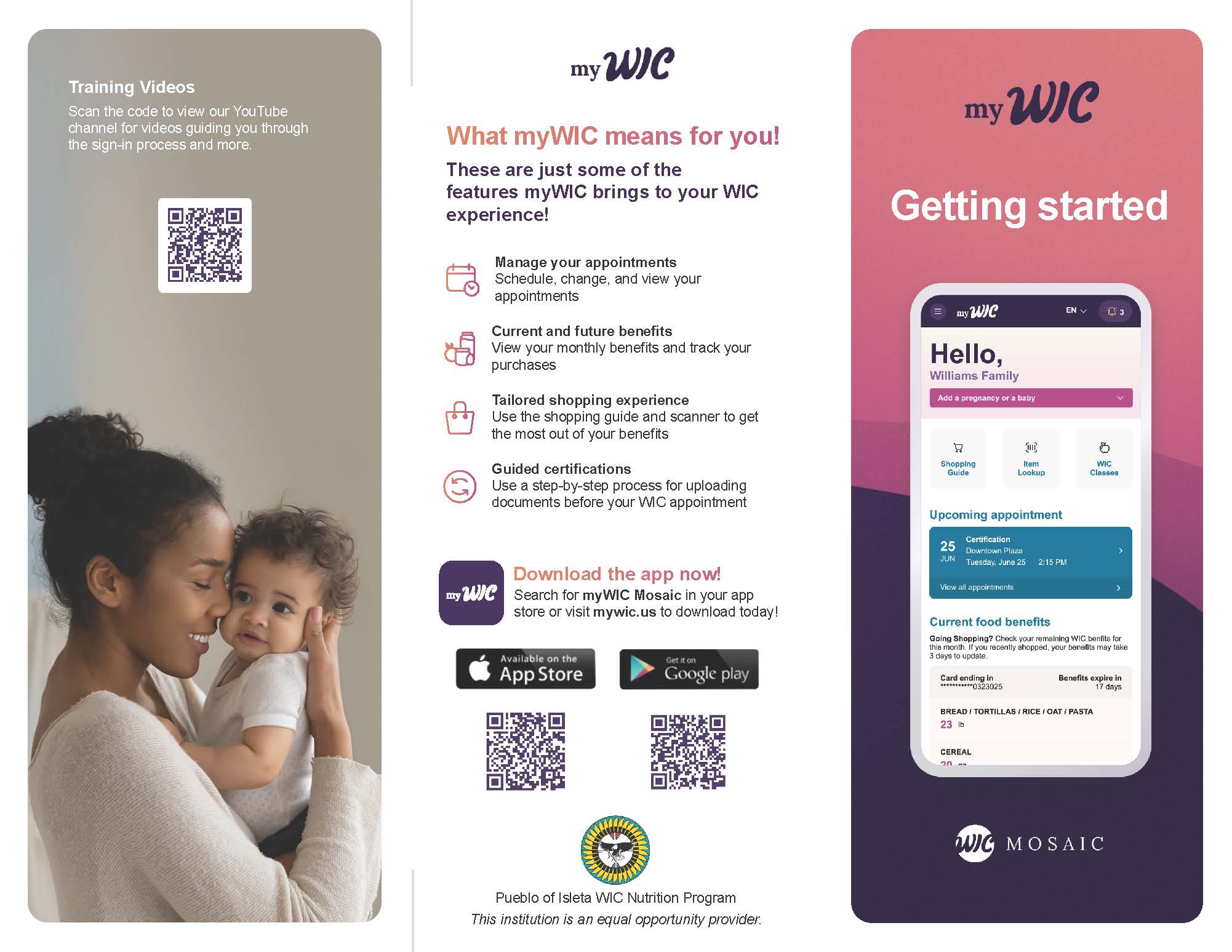Click the Download the app now button

(614, 573)
